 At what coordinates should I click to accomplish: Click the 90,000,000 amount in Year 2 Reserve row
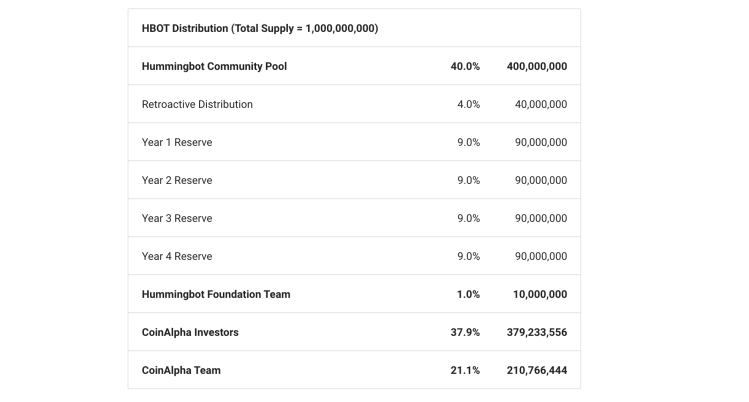pyautogui.click(x=540, y=180)
